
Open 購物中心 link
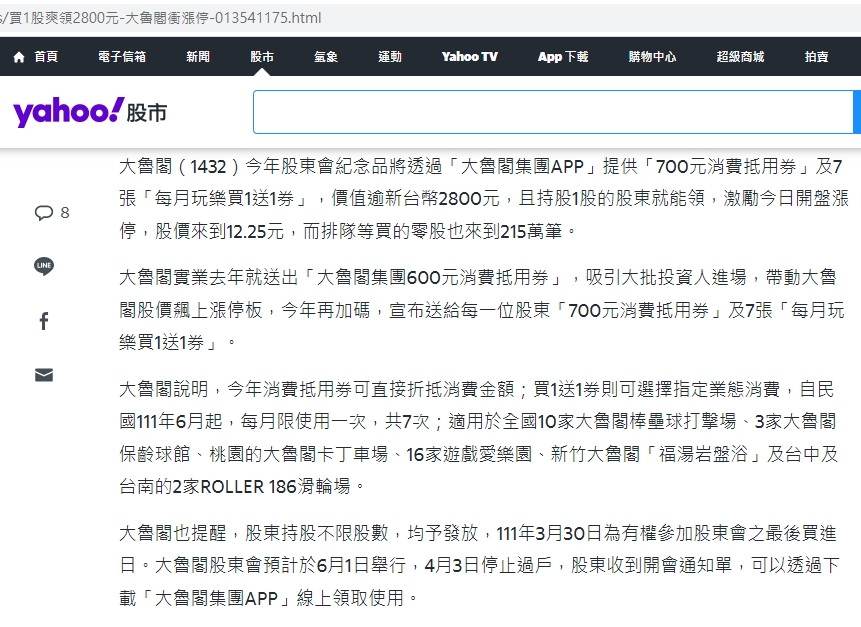coord(652,57)
